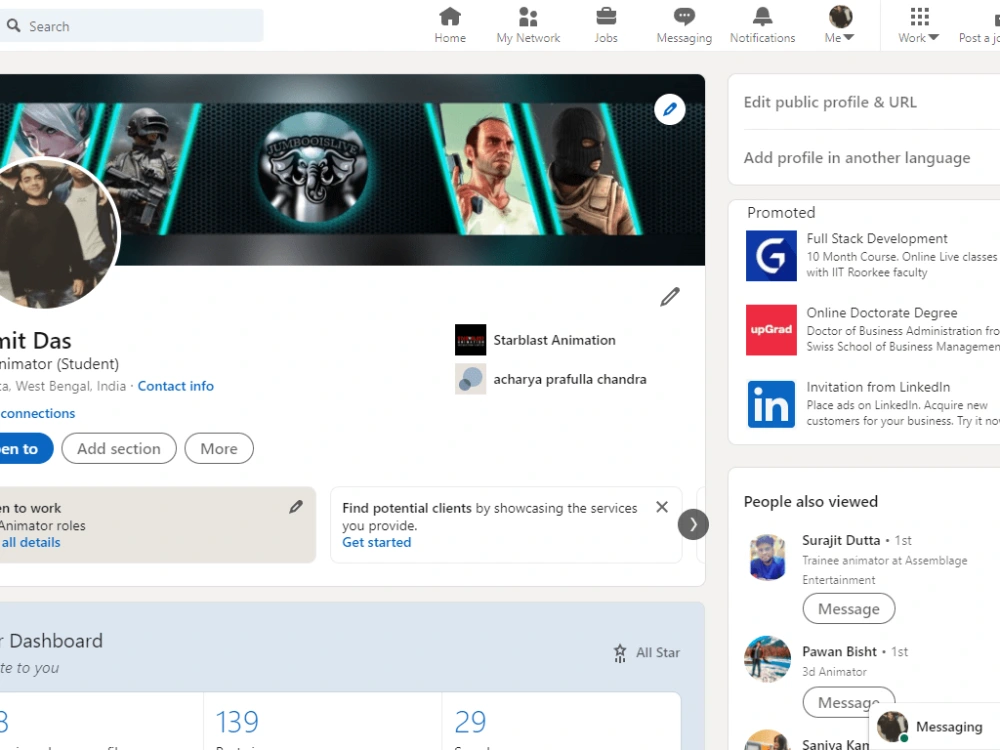Open Online Doctorate Degree promoted title
The image size is (1000, 750).
881,312
